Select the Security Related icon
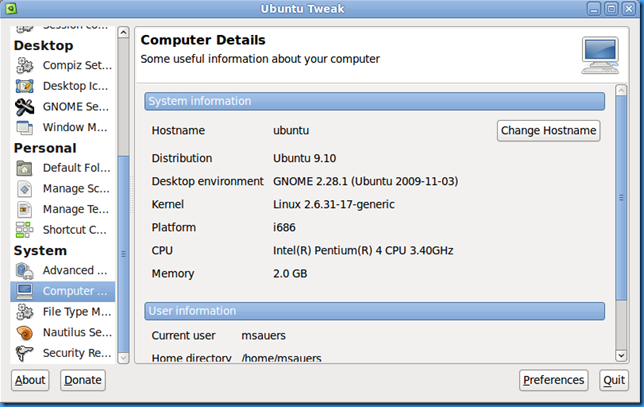This screenshot has width=644, height=407. point(25,353)
